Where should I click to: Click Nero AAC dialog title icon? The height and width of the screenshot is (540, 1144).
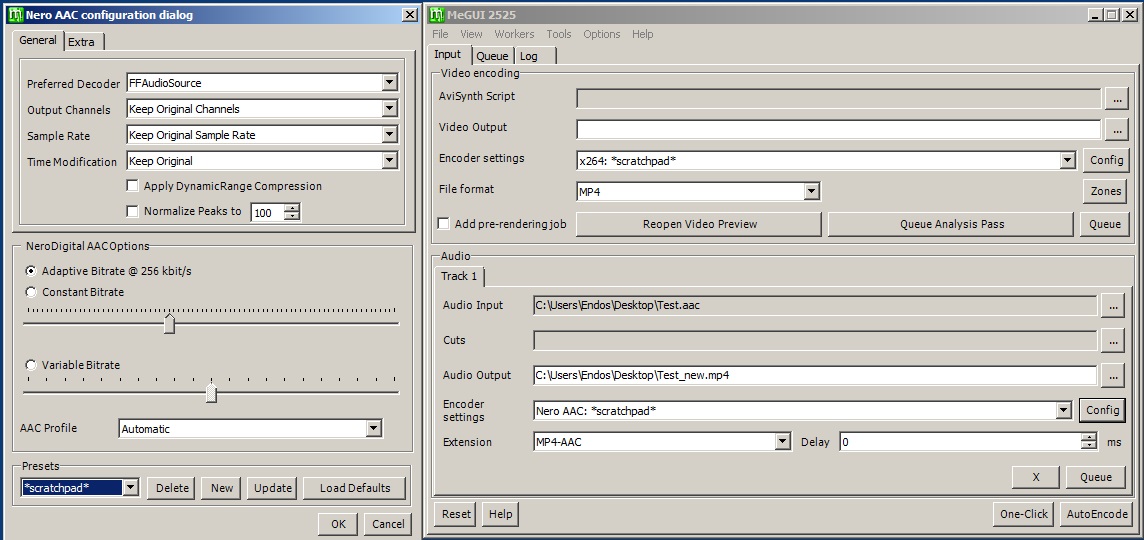[15, 15]
